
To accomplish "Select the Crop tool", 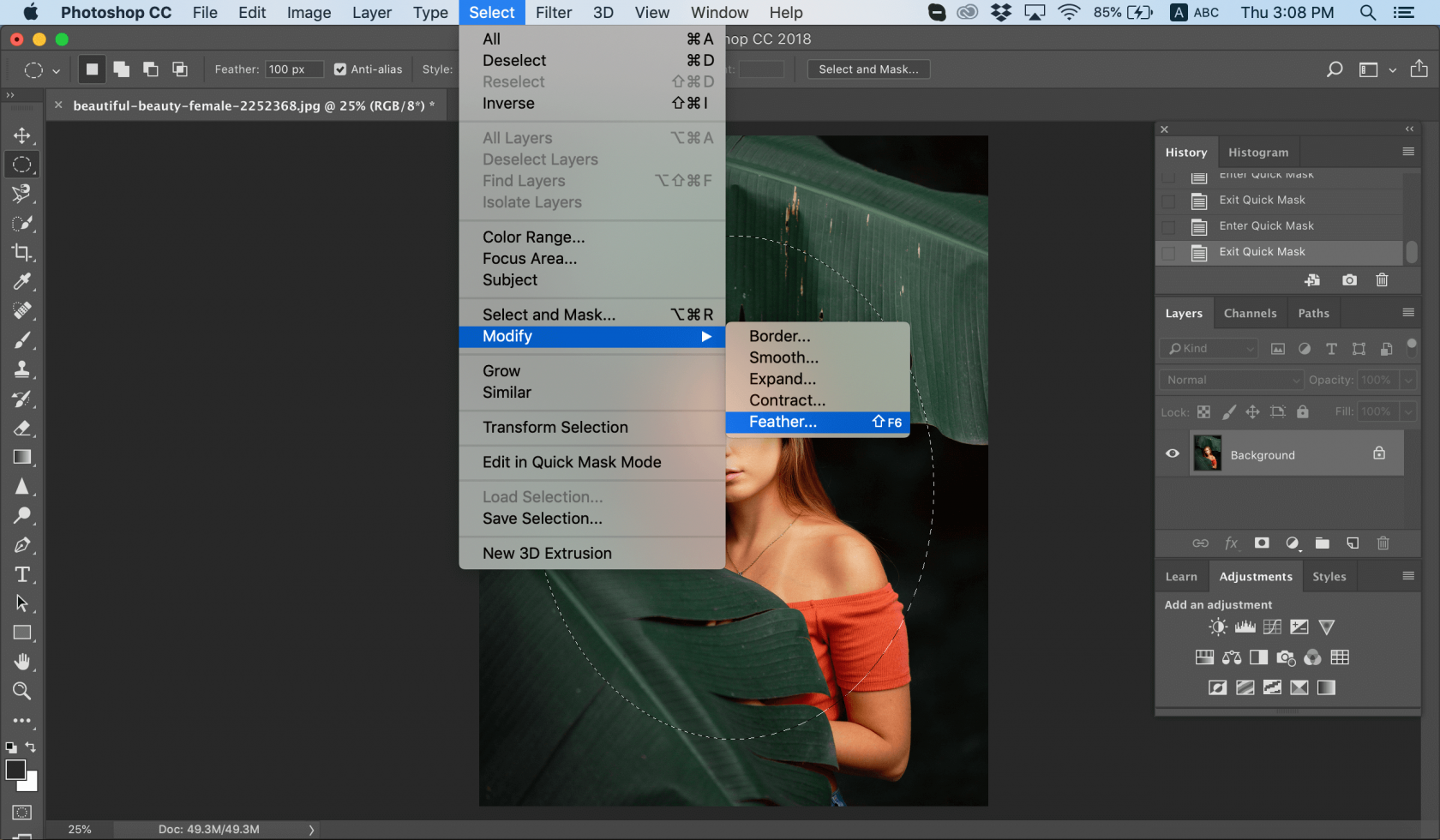I will coord(22,252).
